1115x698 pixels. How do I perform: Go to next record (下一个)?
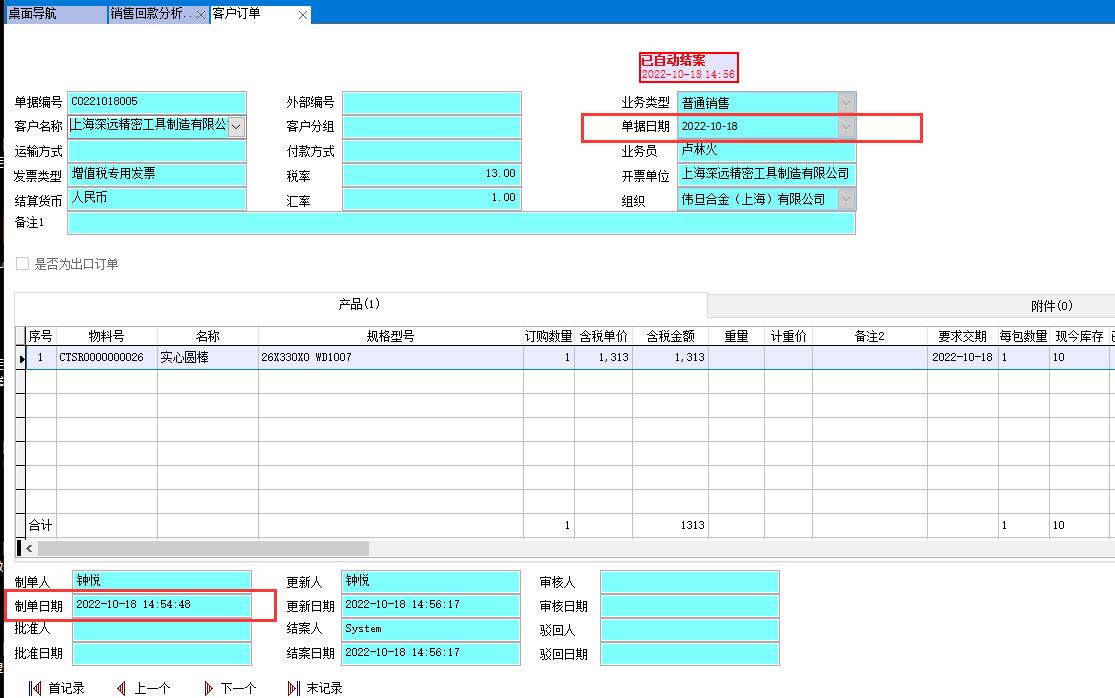pos(229,688)
